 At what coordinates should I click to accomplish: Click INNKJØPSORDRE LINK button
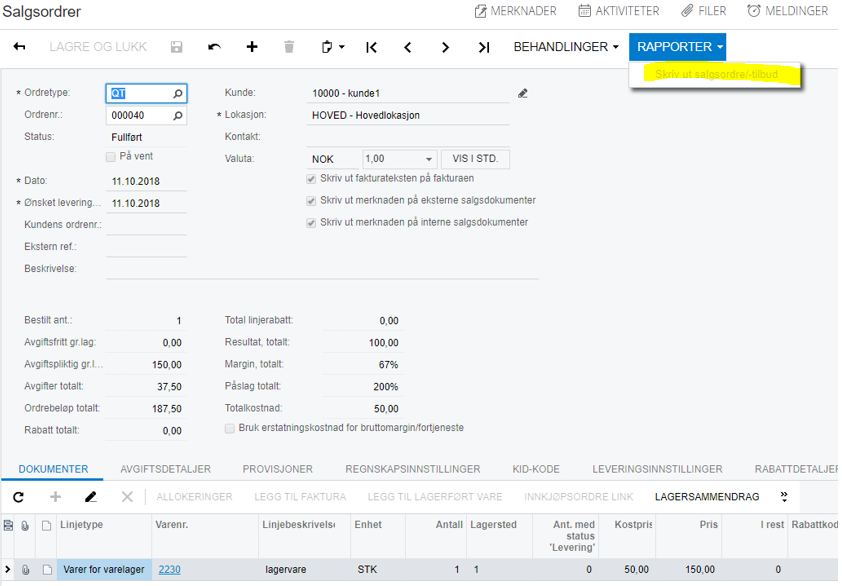pos(579,497)
